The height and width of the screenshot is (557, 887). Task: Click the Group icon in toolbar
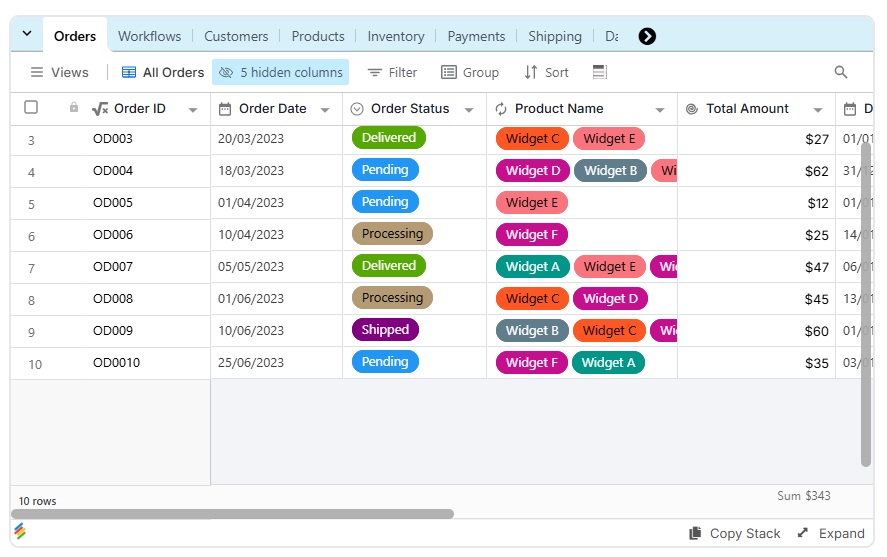(x=449, y=72)
